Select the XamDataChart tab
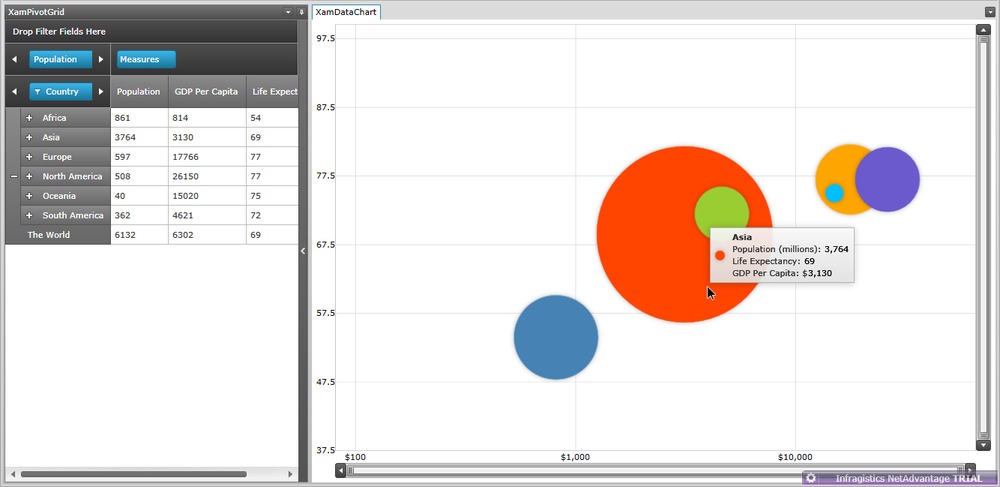This screenshot has height=487, width=1000. (345, 12)
